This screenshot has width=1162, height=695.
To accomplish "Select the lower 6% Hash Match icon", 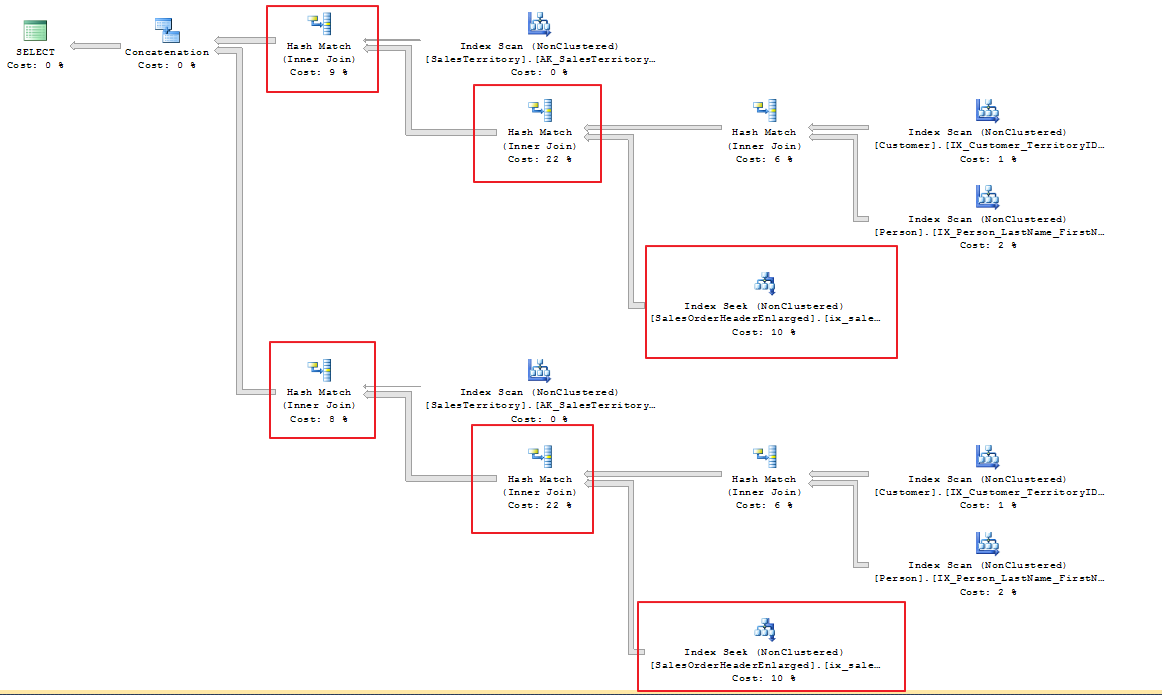I will click(765, 457).
